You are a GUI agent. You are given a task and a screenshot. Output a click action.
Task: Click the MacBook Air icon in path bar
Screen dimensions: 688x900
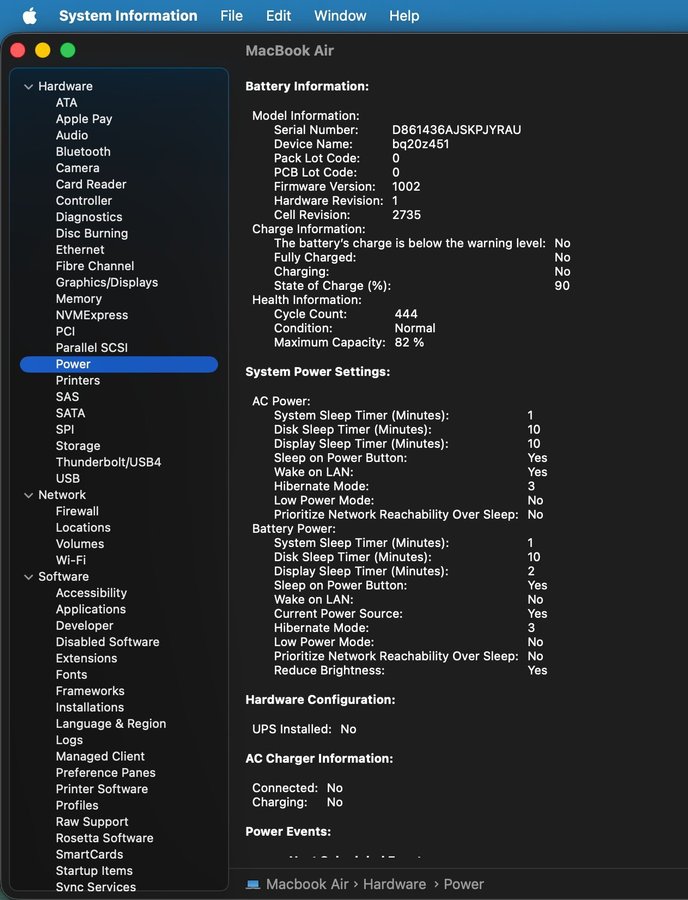[x=253, y=884]
